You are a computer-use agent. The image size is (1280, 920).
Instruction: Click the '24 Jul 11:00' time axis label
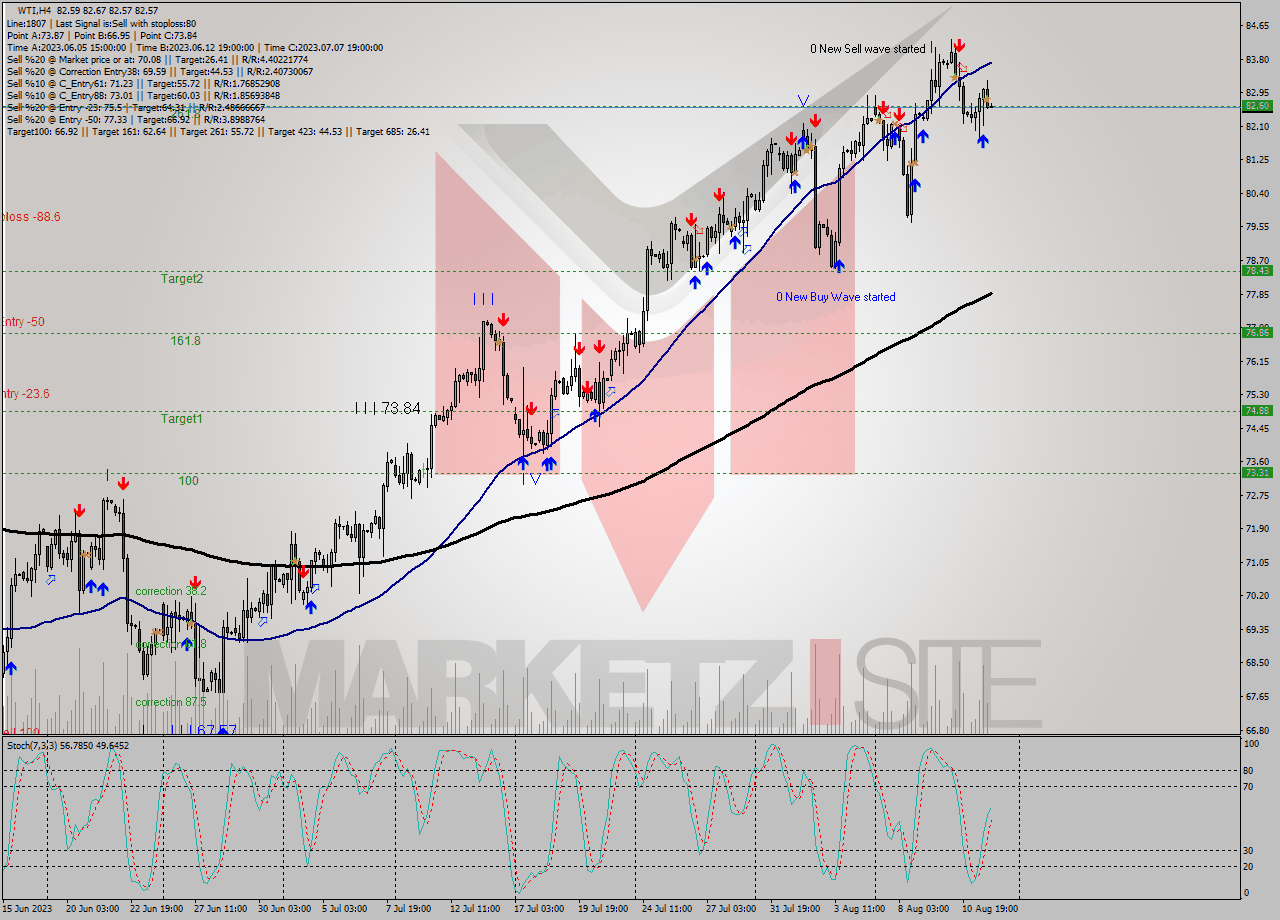click(667, 909)
